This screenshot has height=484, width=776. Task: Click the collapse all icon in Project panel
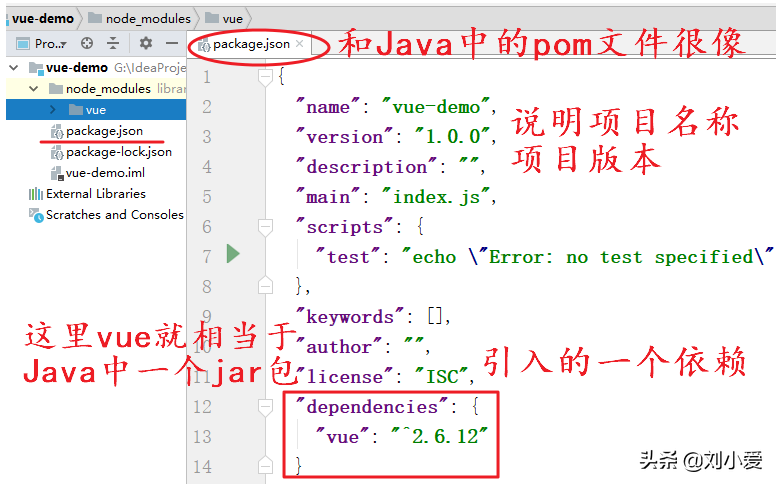(x=113, y=43)
